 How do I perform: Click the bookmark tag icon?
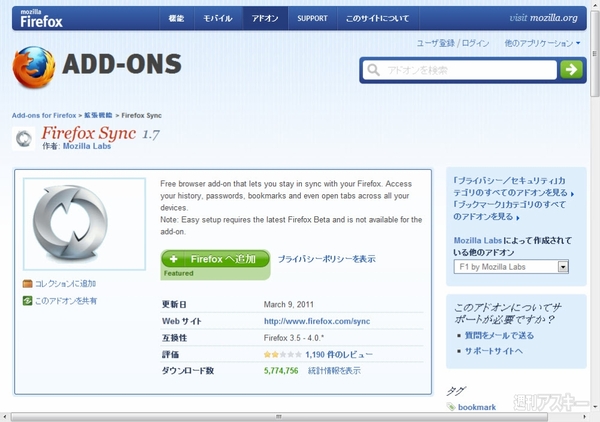(451, 407)
